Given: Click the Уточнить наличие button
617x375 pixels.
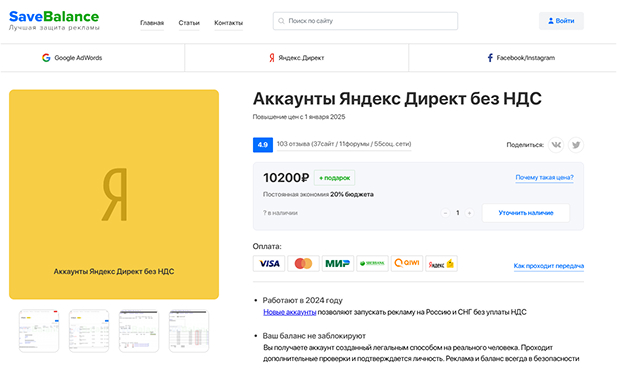Looking at the screenshot, I should tap(526, 213).
